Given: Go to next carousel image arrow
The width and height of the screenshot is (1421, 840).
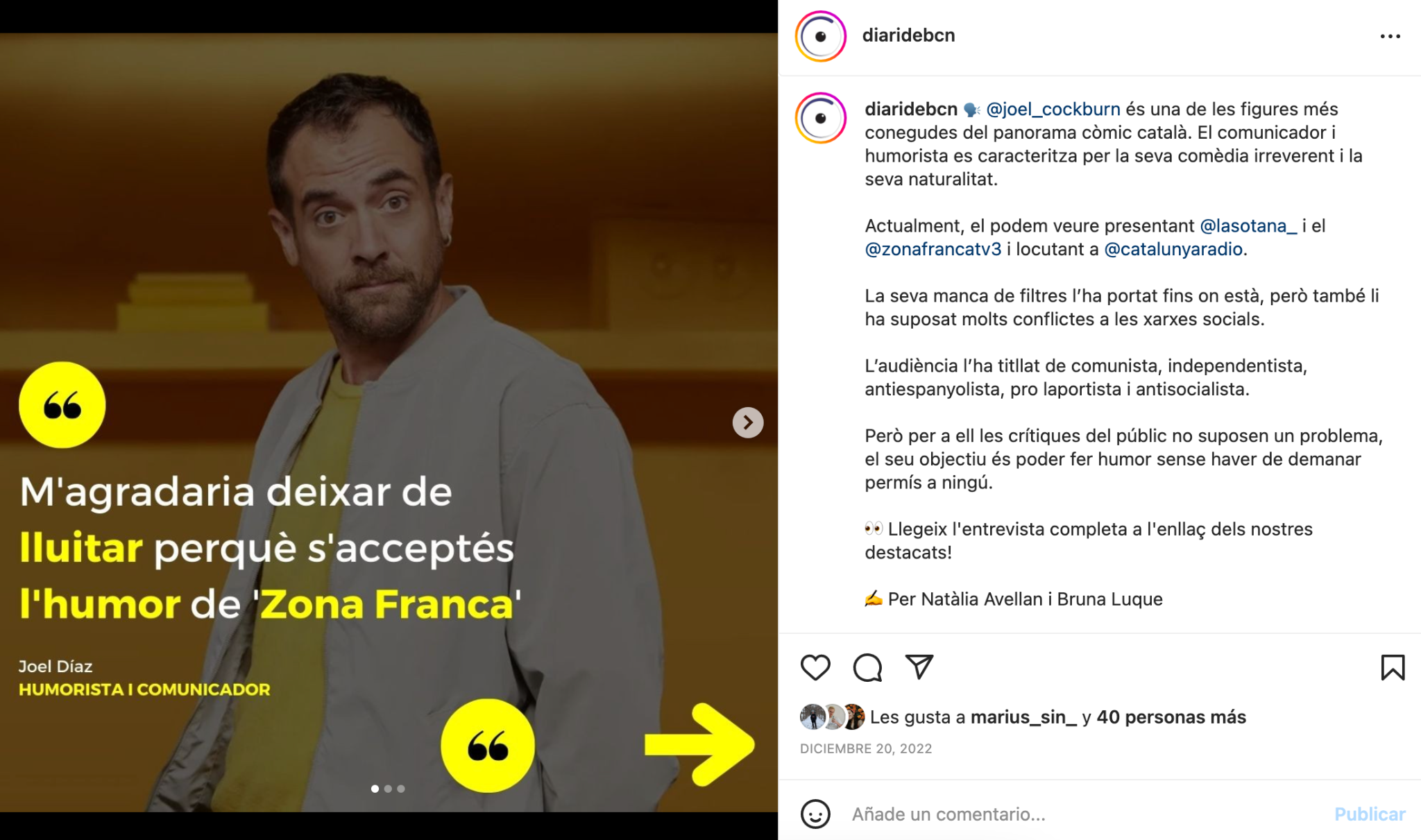Looking at the screenshot, I should 748,422.
